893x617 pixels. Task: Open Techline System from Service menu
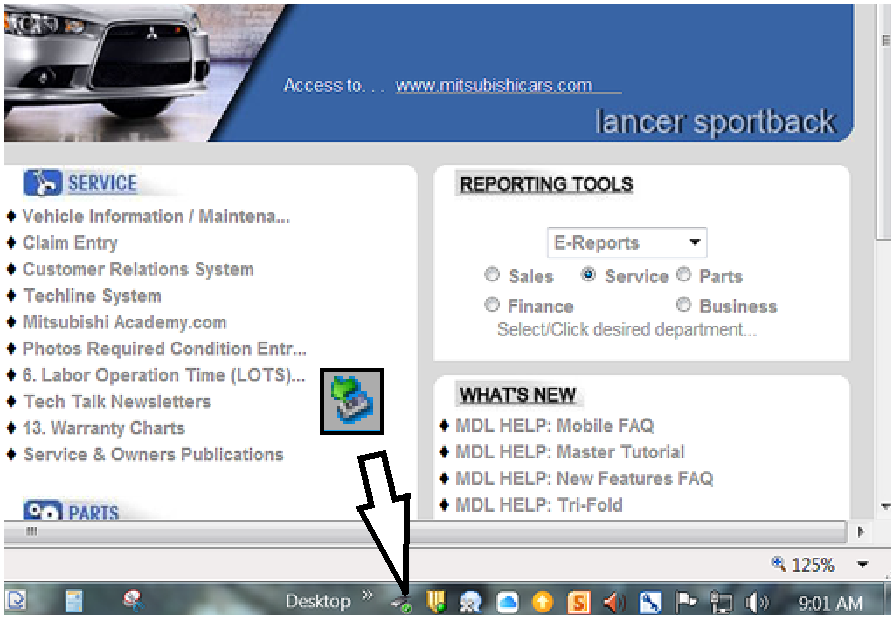point(92,296)
